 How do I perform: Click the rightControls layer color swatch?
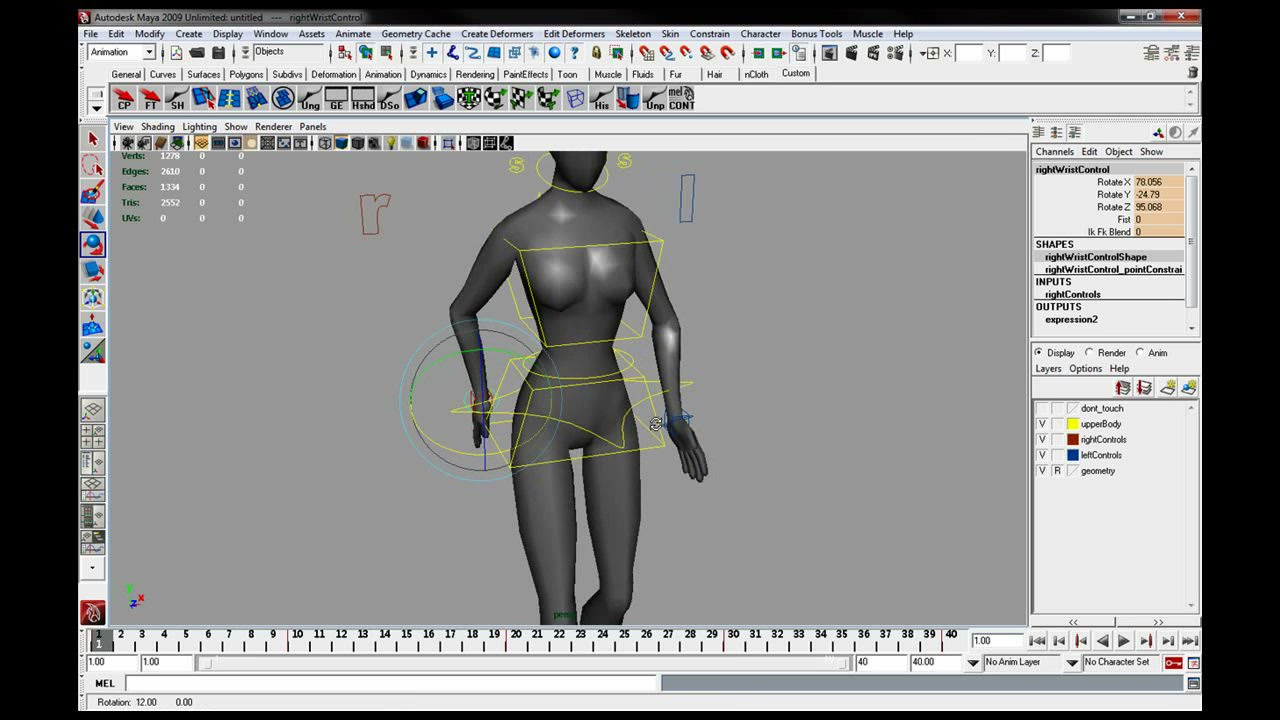point(1072,439)
